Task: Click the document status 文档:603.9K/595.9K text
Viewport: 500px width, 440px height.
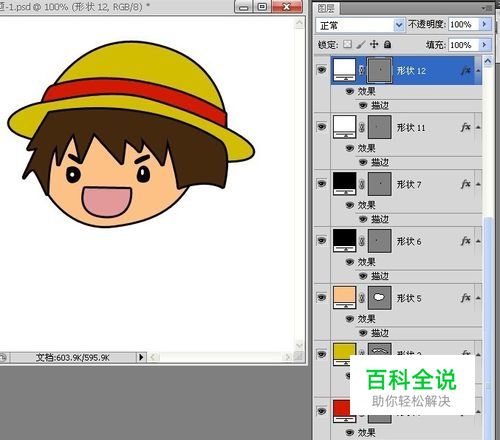Action: [73, 358]
